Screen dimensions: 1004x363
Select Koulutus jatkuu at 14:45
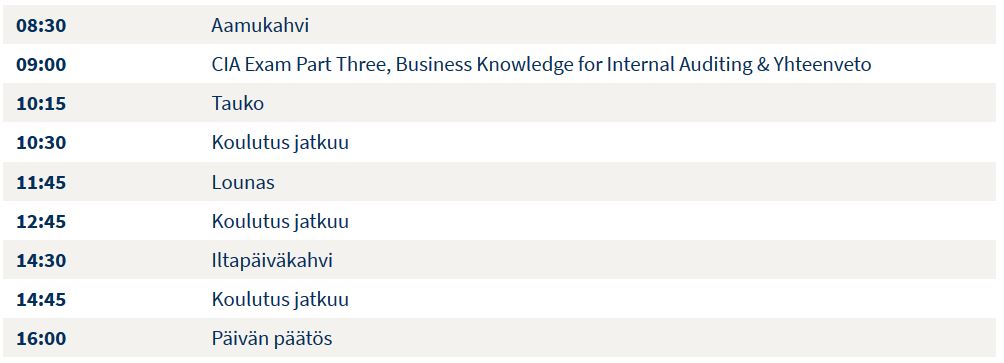(x=280, y=300)
